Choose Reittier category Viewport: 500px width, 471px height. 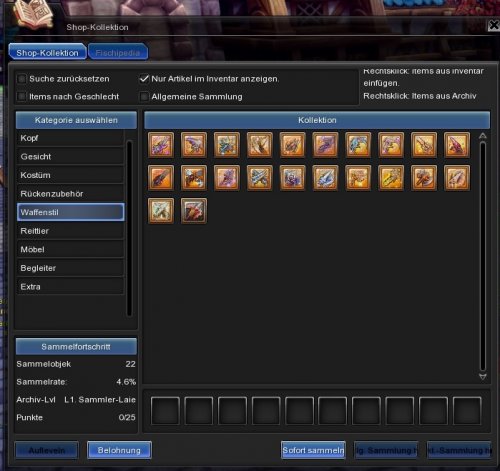[x=70, y=231]
